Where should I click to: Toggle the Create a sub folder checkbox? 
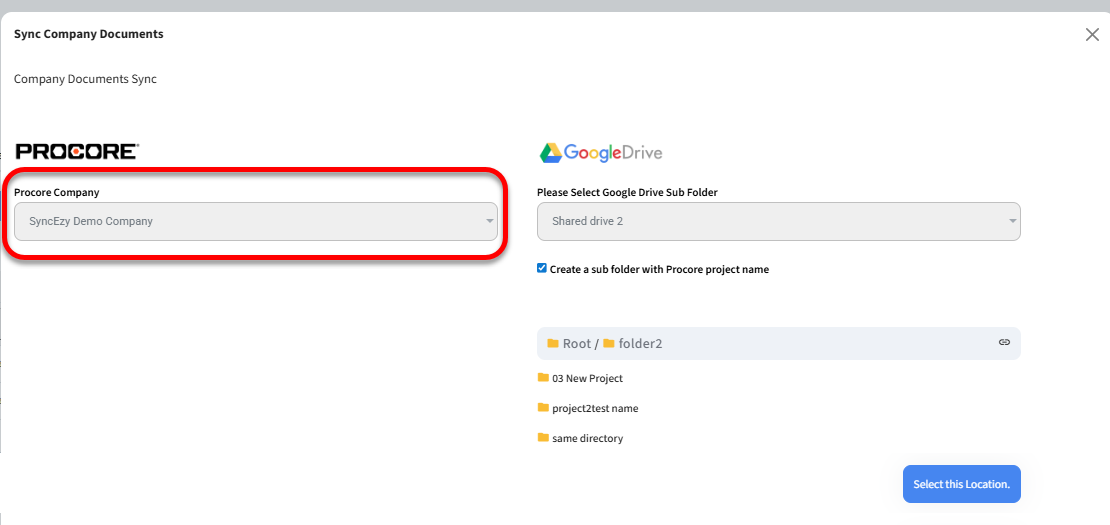542,268
